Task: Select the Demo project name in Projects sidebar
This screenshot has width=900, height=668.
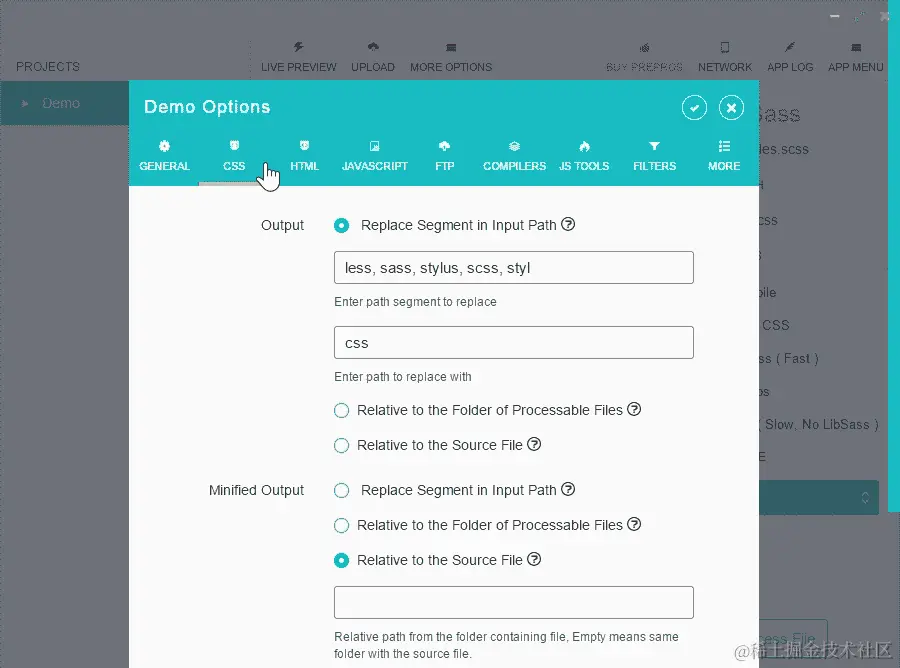Action: click(61, 103)
